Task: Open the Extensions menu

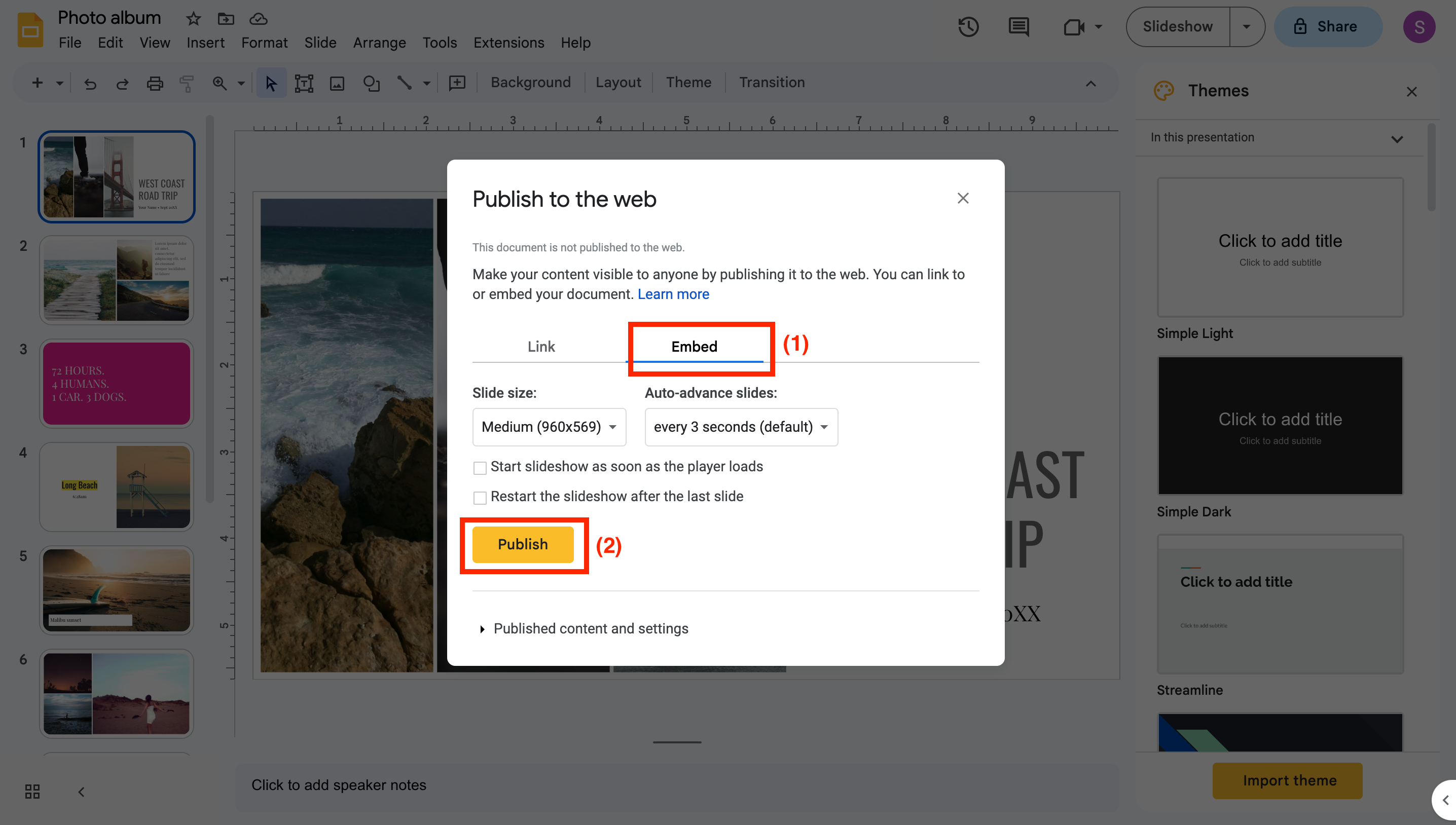Action: click(508, 43)
